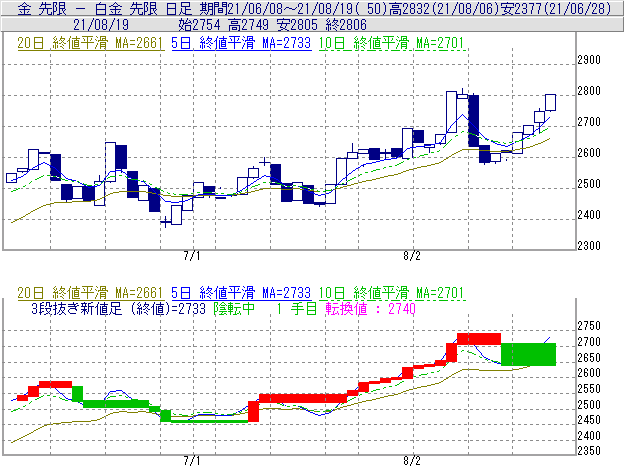Click the 3段抜き新値足 (終値)=2733 label
Viewport: 624px width, 475px height.
click(x=118, y=309)
